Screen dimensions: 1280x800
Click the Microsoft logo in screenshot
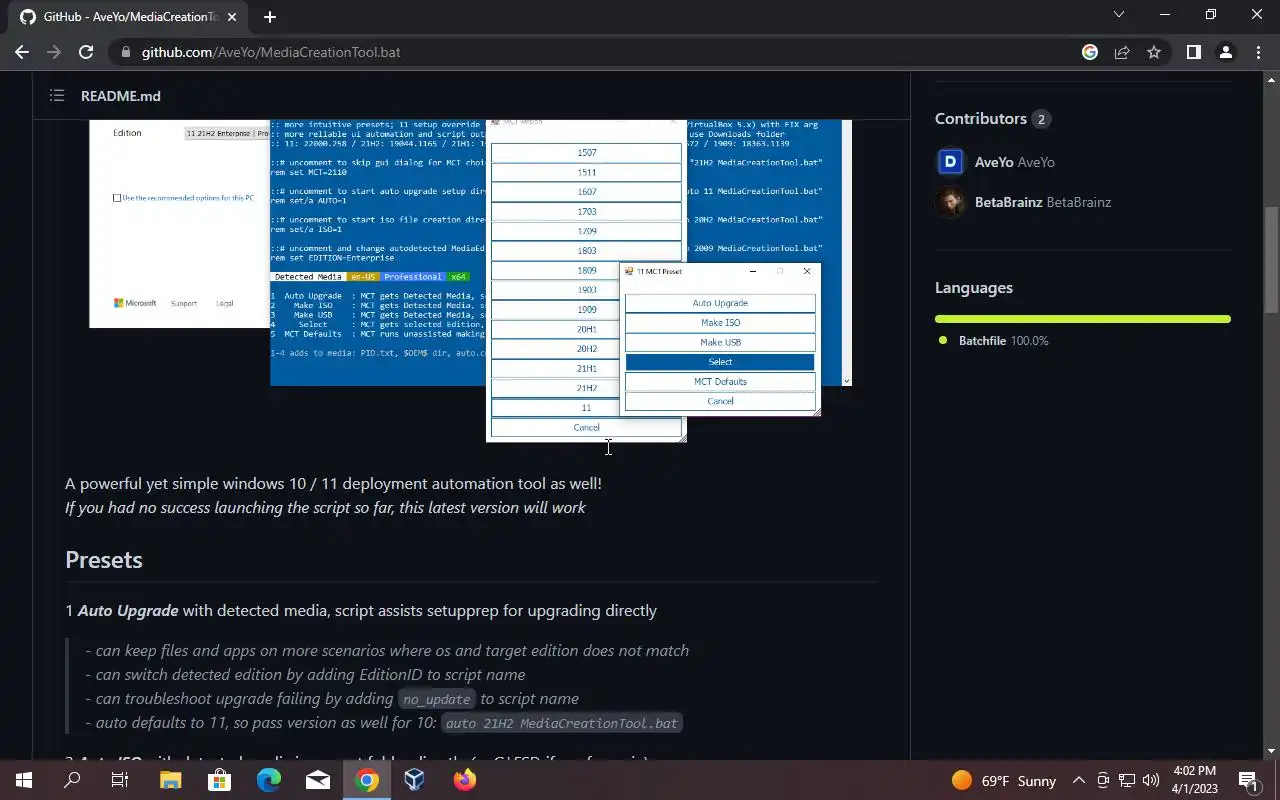click(135, 303)
